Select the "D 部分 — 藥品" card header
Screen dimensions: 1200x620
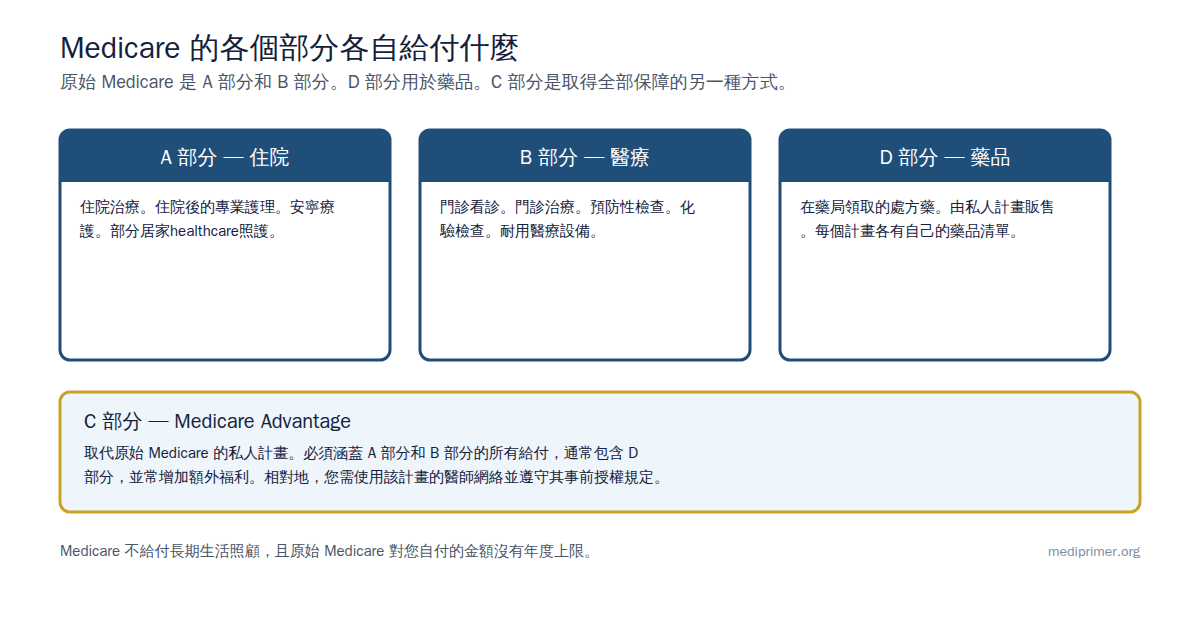pos(945,157)
